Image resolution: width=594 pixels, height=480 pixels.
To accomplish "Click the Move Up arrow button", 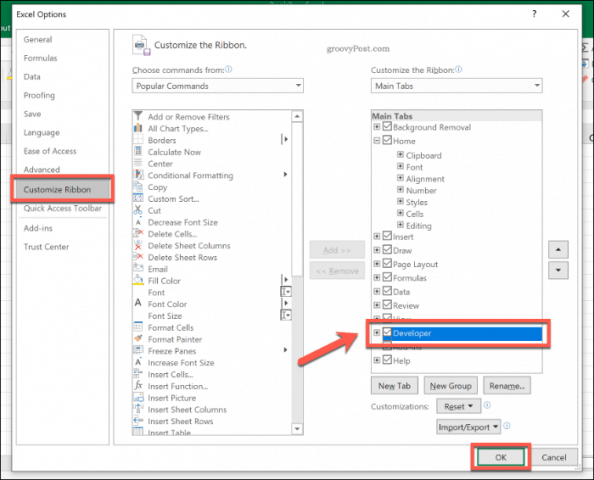I will point(558,250).
